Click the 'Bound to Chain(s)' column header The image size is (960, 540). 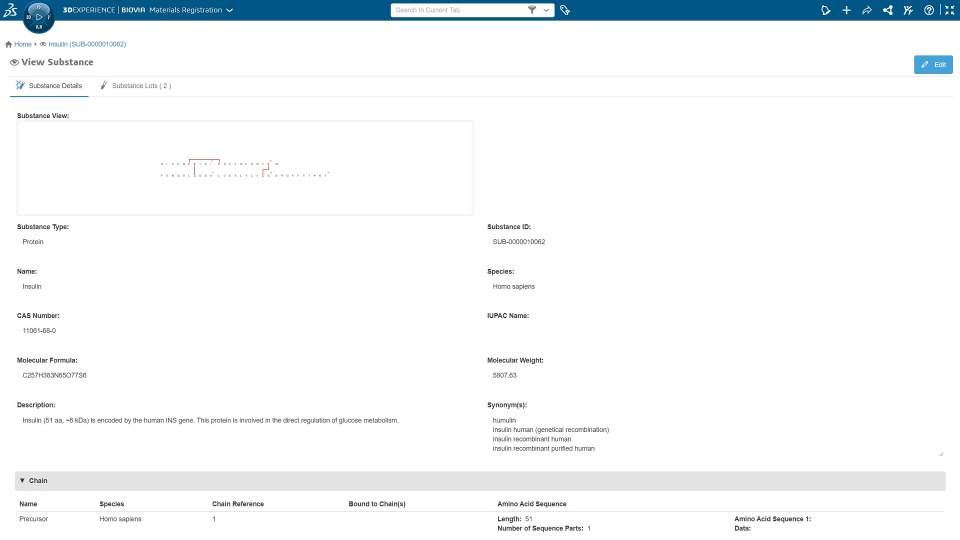point(377,504)
